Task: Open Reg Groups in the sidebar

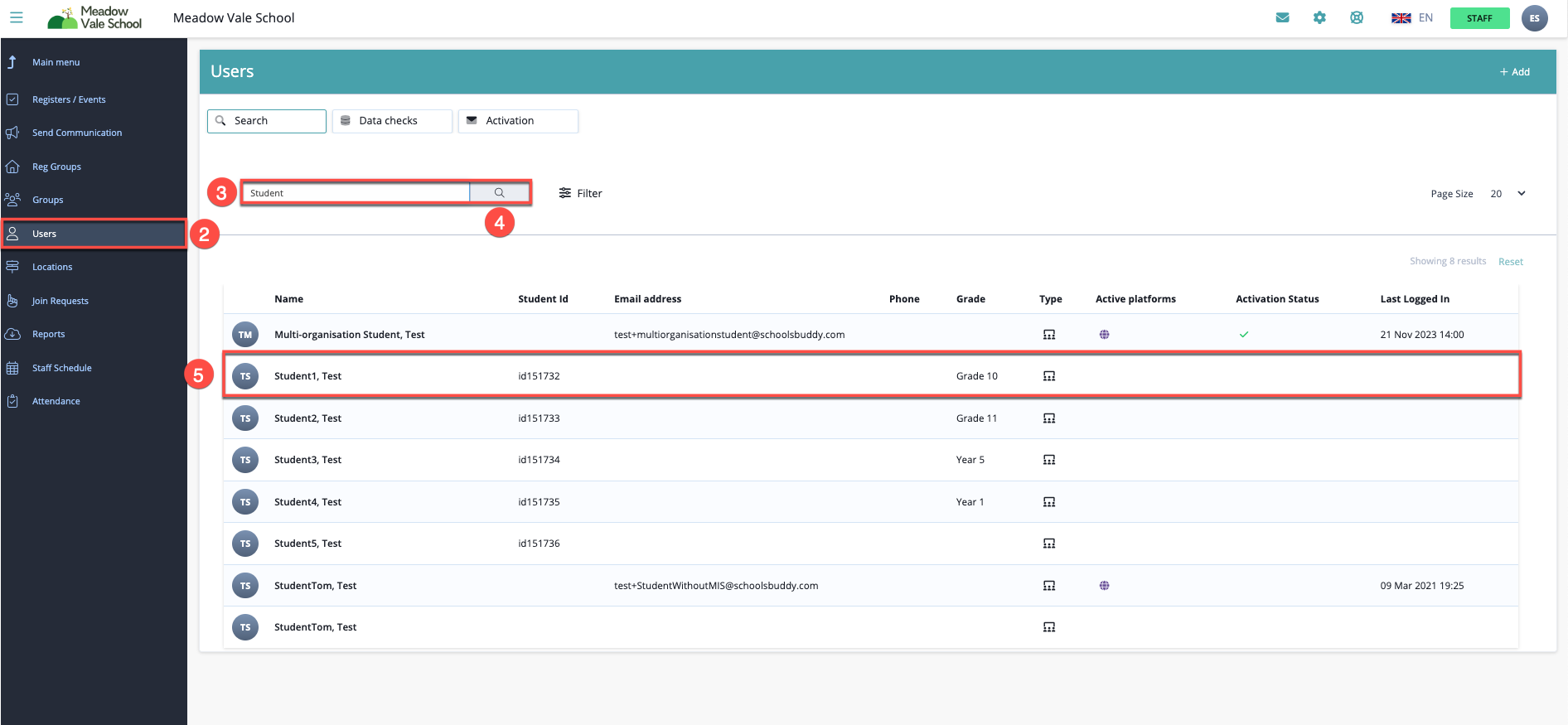Action: (56, 167)
